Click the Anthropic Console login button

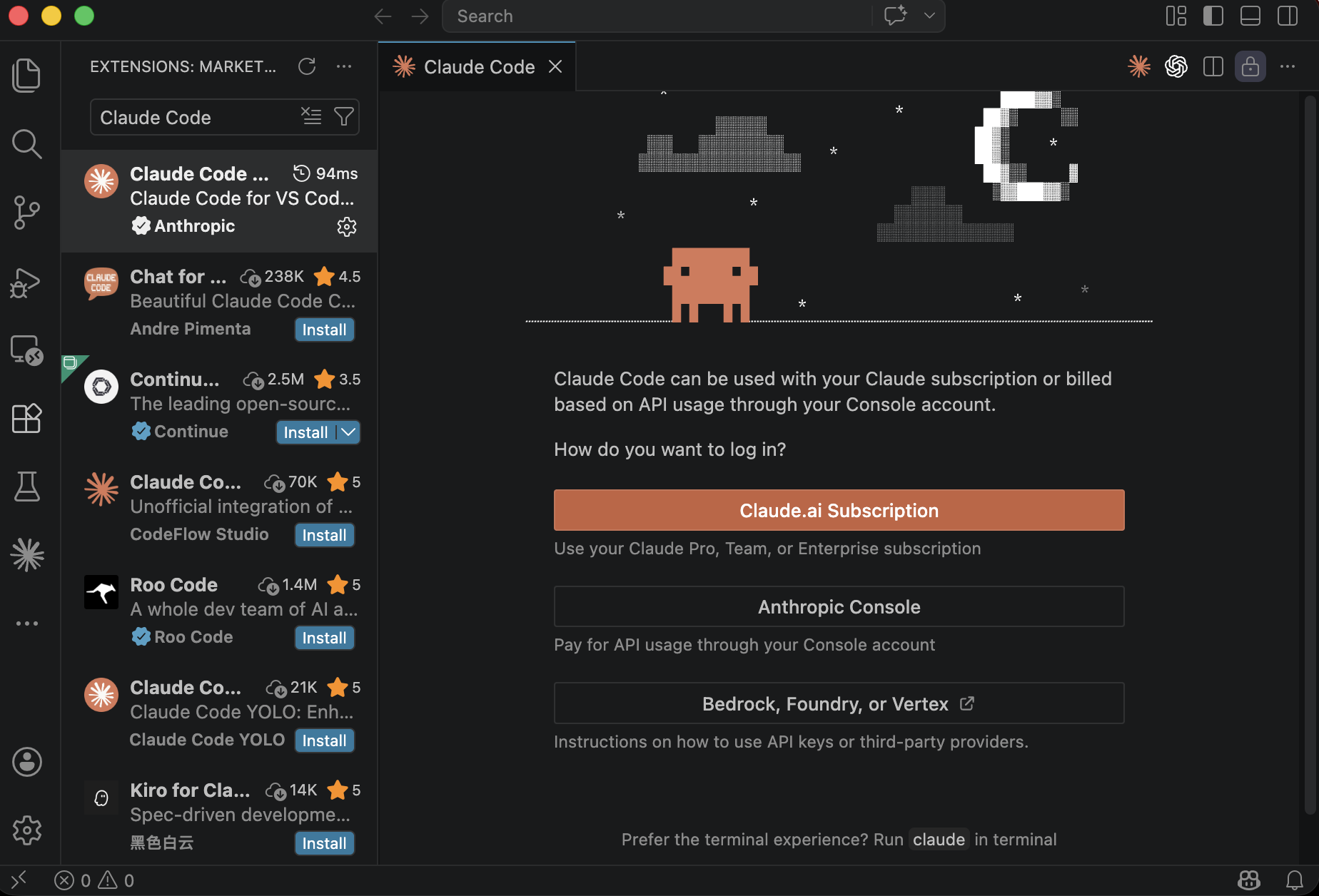coord(839,606)
